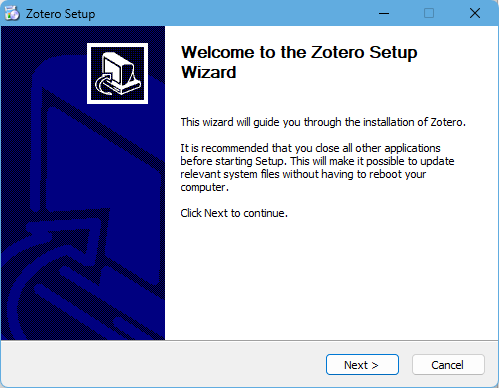Open the Zotero Setup title bar icon menu
Image resolution: width=499 pixels, height=388 pixels.
[12, 13]
